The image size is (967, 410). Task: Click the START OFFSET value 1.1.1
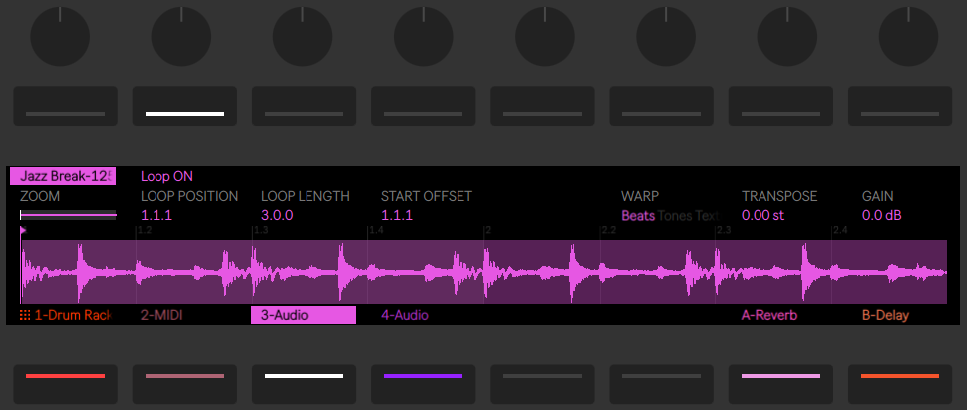click(397, 216)
